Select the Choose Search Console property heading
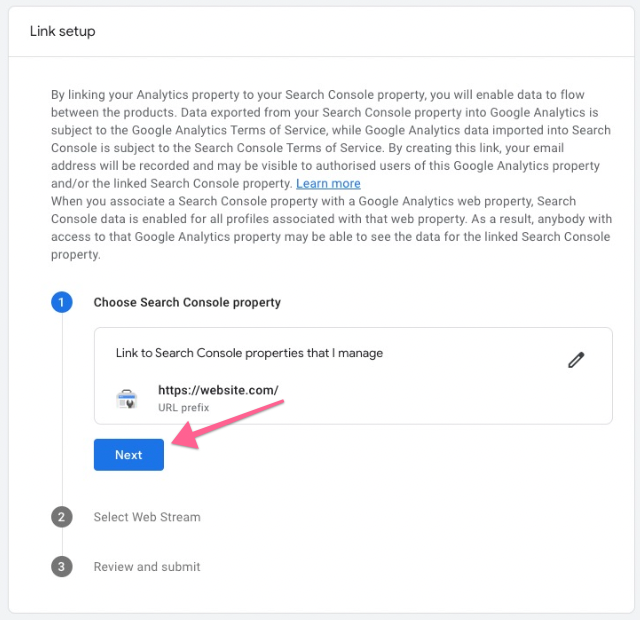 tap(187, 302)
